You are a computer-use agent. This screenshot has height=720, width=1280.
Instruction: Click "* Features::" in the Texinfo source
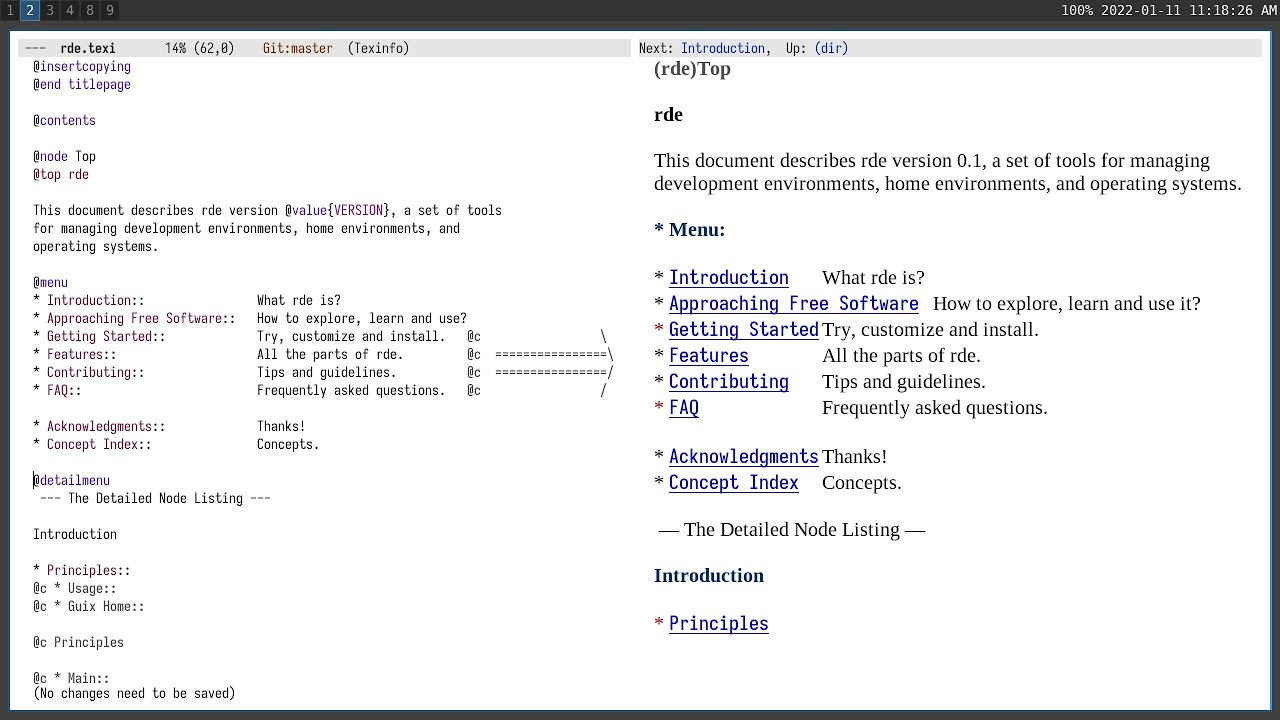tap(75, 355)
